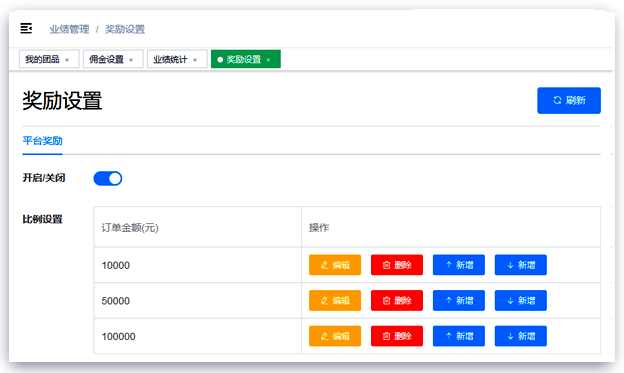This screenshot has height=373, width=624.
Task: Switch to the 业绩统计 tab
Action: coord(170,59)
